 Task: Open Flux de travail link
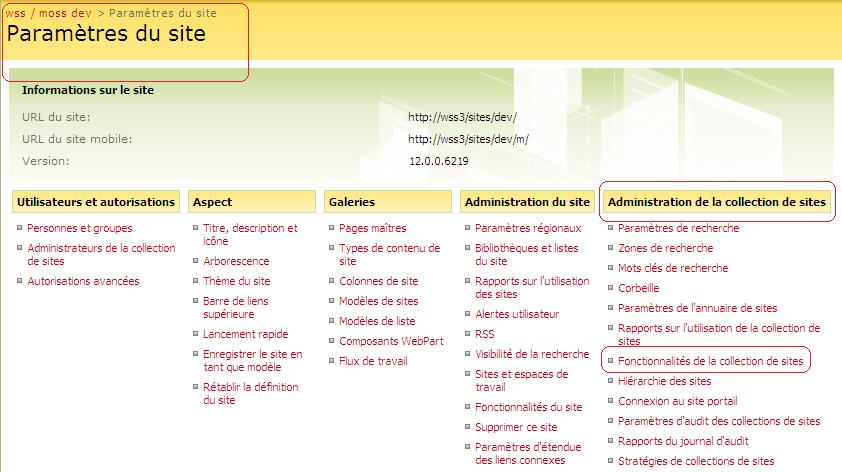[x=372, y=361]
